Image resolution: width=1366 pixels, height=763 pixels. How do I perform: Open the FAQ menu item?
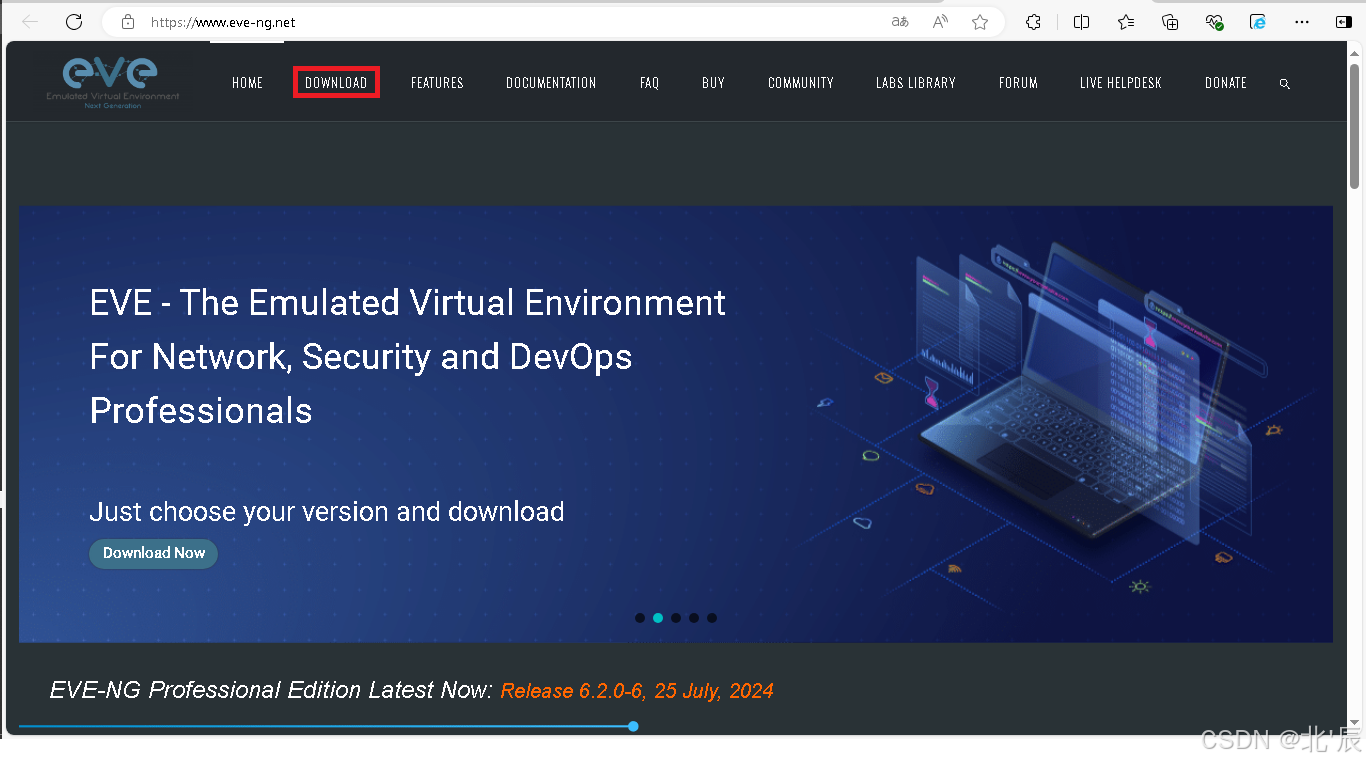650,83
